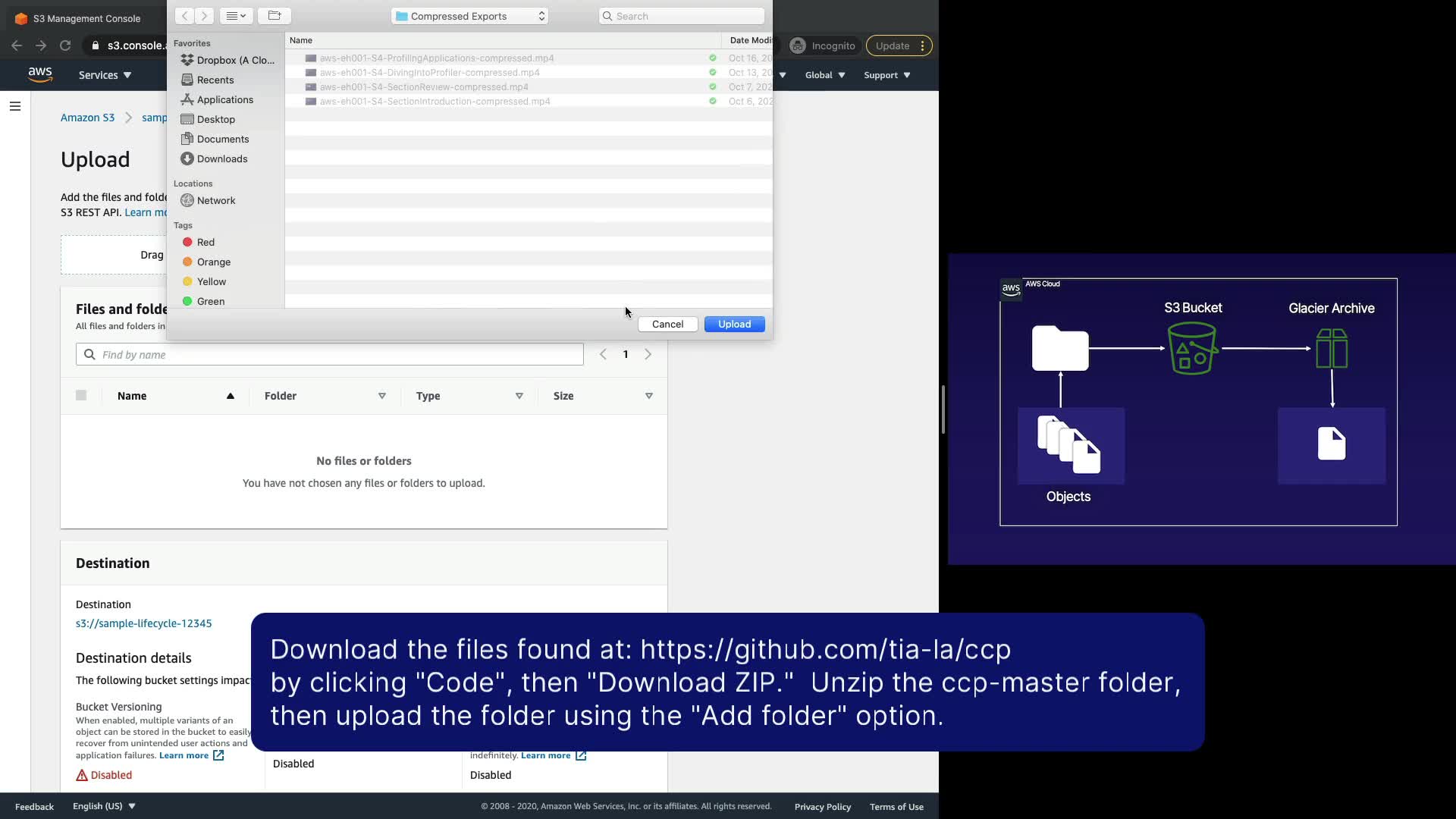Open Dropbox folder in Favorites sidebar
Screen dimensions: 1456x819
pos(227,60)
